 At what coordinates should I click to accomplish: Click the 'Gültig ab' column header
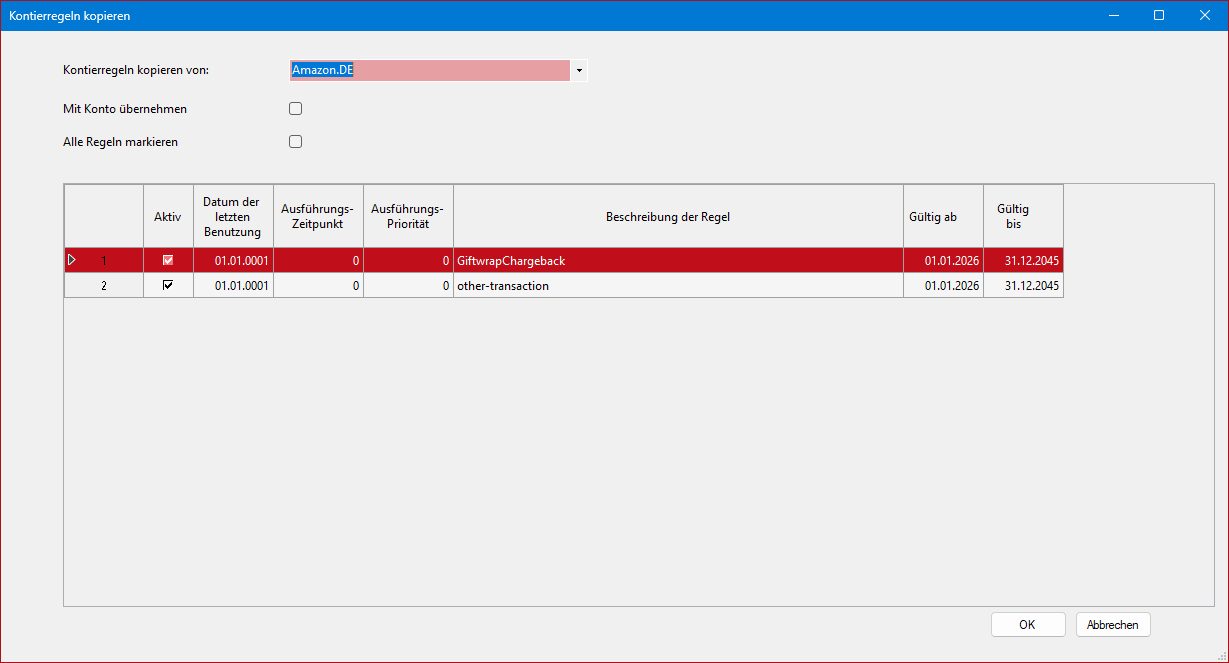(x=943, y=217)
